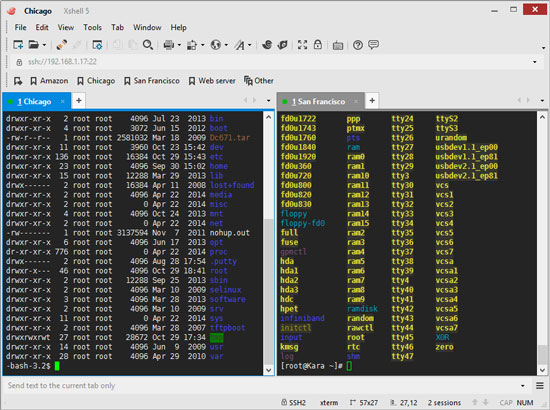Click the lock icon in the address bar

19,62
